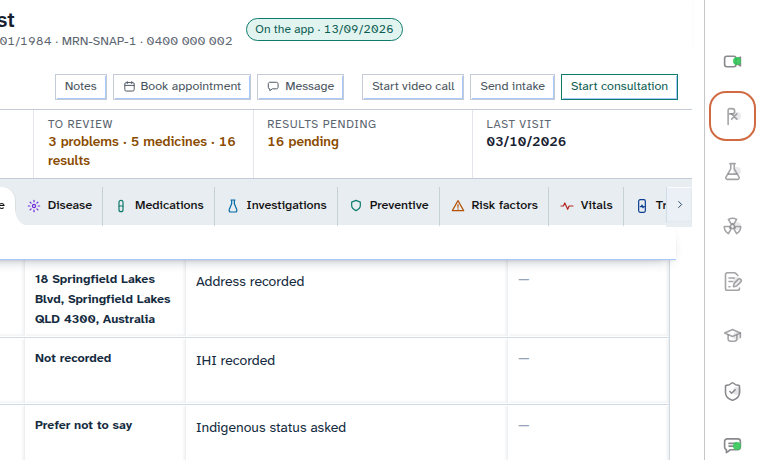The height and width of the screenshot is (460, 760).
Task: Switch to the Medications tab
Action: [x=159, y=206]
